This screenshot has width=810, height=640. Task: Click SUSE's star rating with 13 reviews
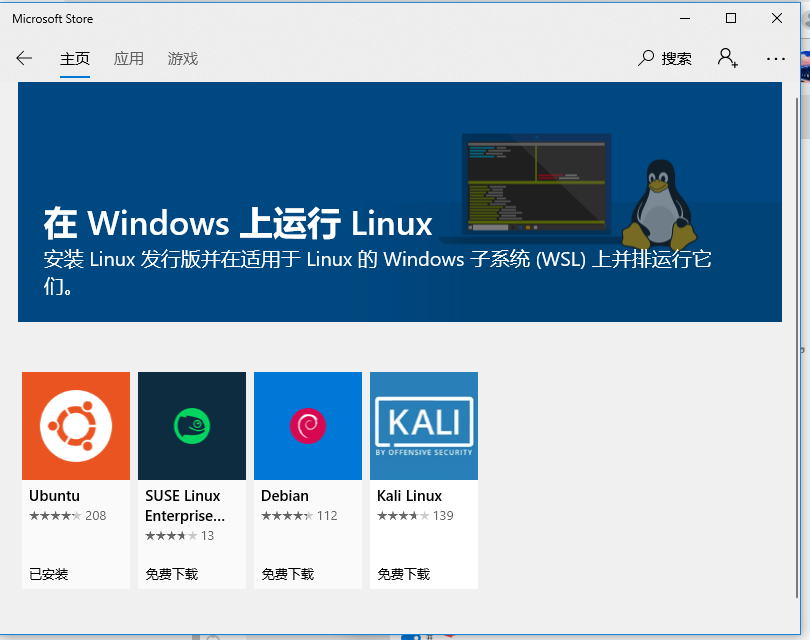click(x=180, y=536)
